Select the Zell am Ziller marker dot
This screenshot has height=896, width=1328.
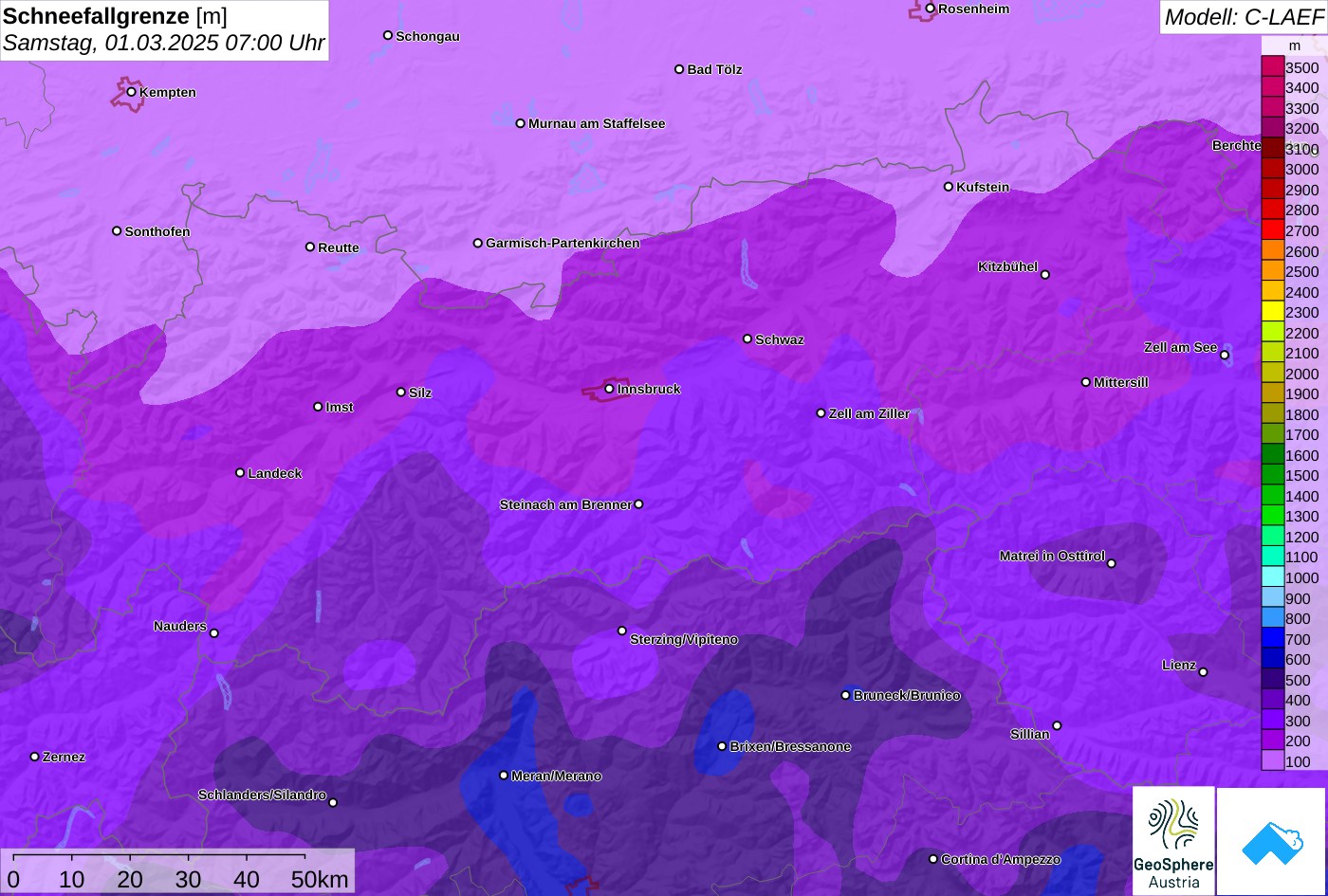tap(821, 413)
